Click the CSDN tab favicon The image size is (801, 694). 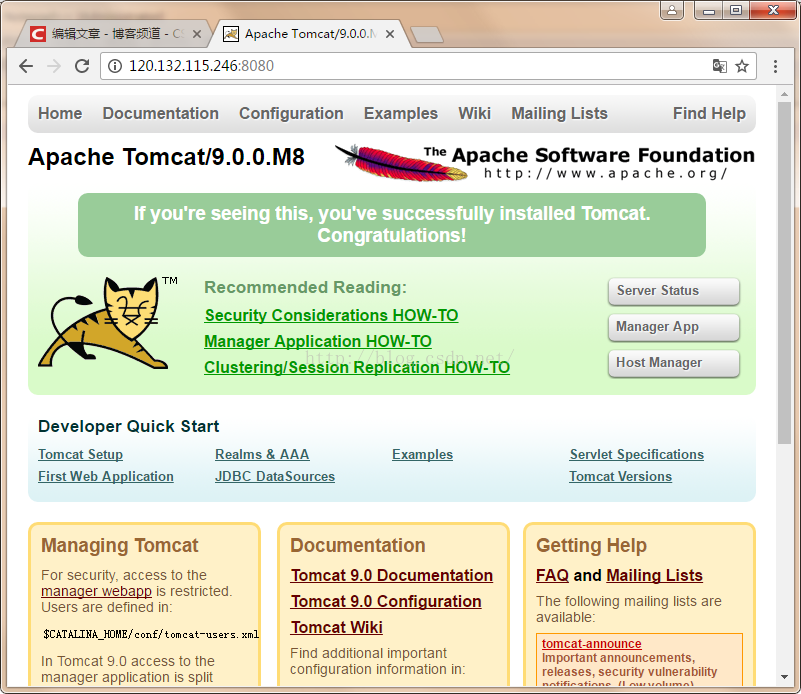[38, 34]
